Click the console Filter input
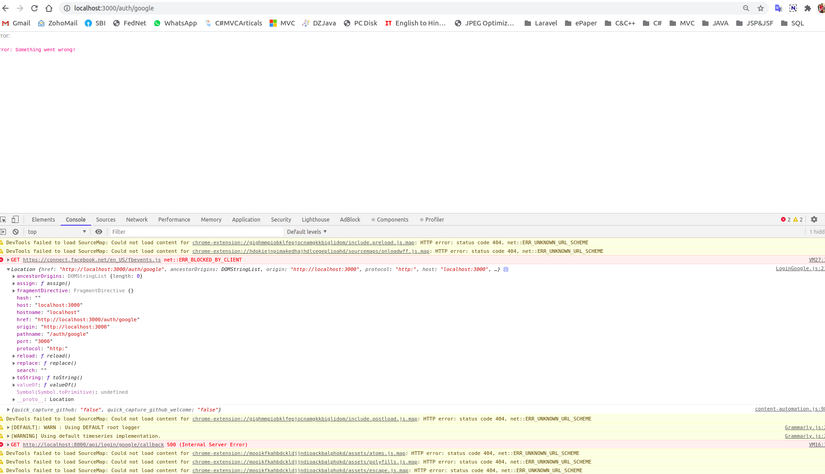Screen dimensions: 825x474 click(195, 231)
